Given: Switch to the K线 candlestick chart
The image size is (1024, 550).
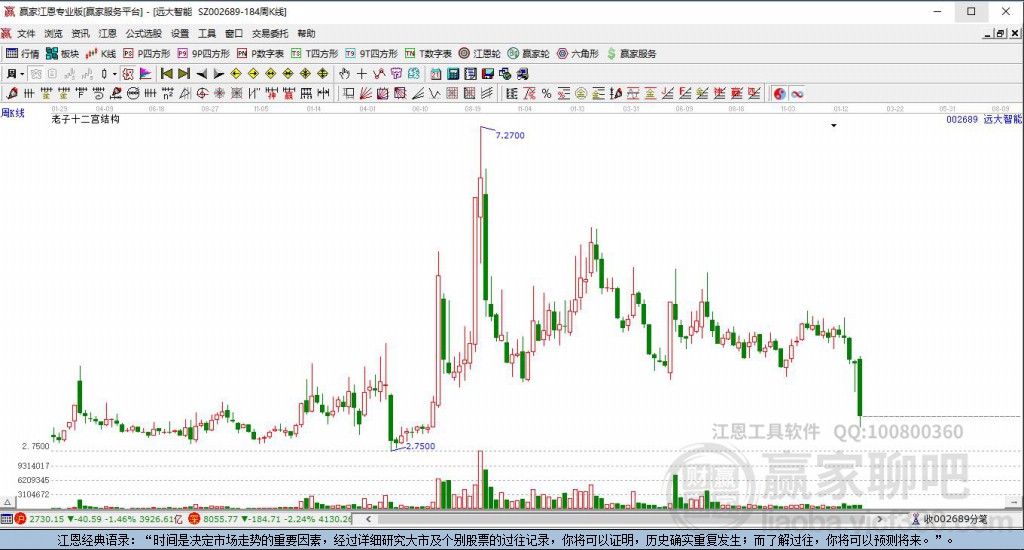Looking at the screenshot, I should pos(101,54).
